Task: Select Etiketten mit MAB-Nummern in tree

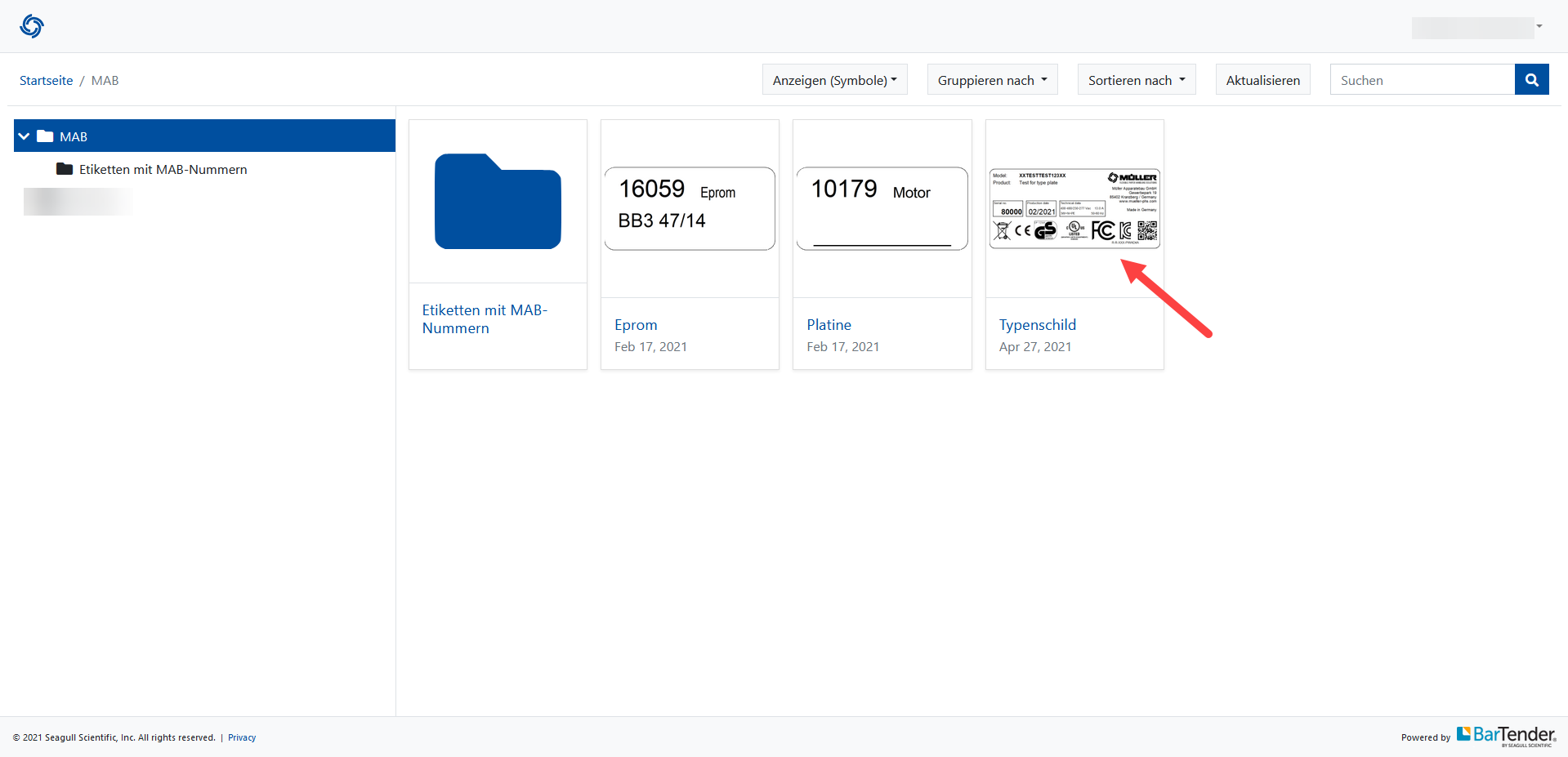Action: pos(163,169)
